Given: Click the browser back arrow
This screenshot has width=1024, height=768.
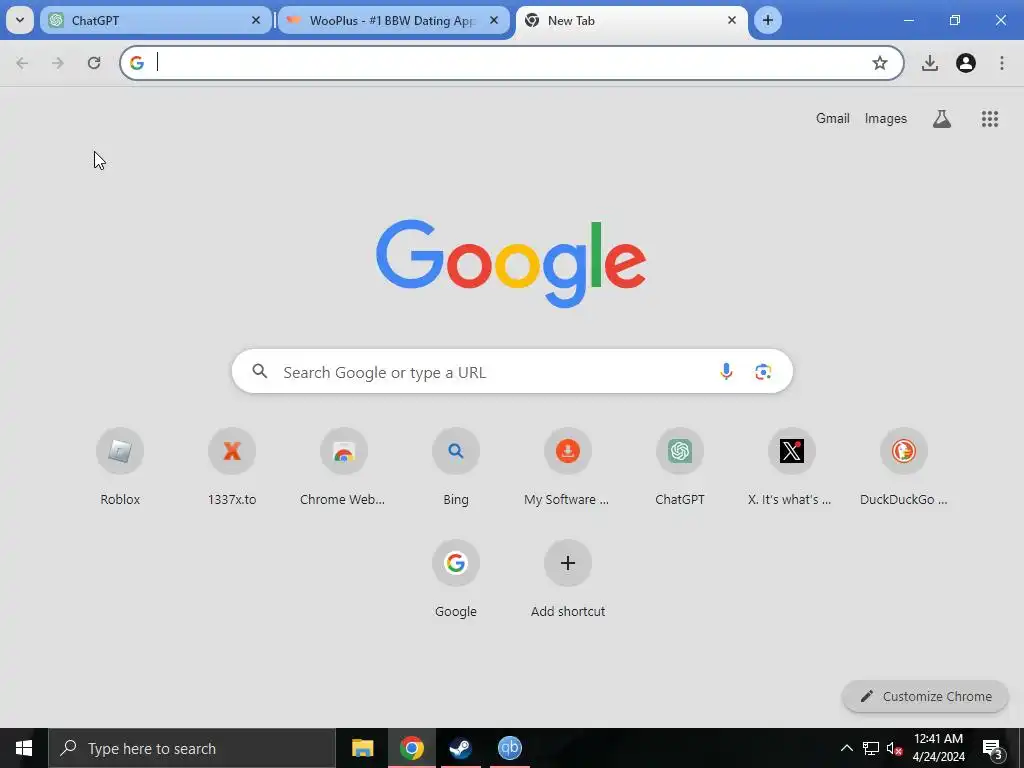Looking at the screenshot, I should (x=22, y=63).
